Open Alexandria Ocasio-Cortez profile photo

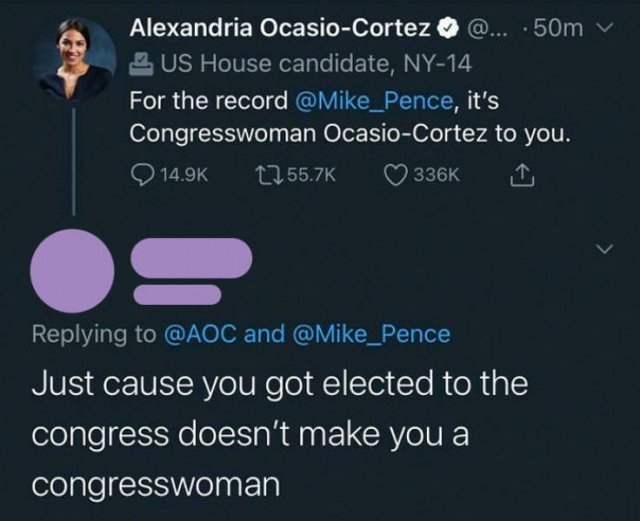click(76, 60)
